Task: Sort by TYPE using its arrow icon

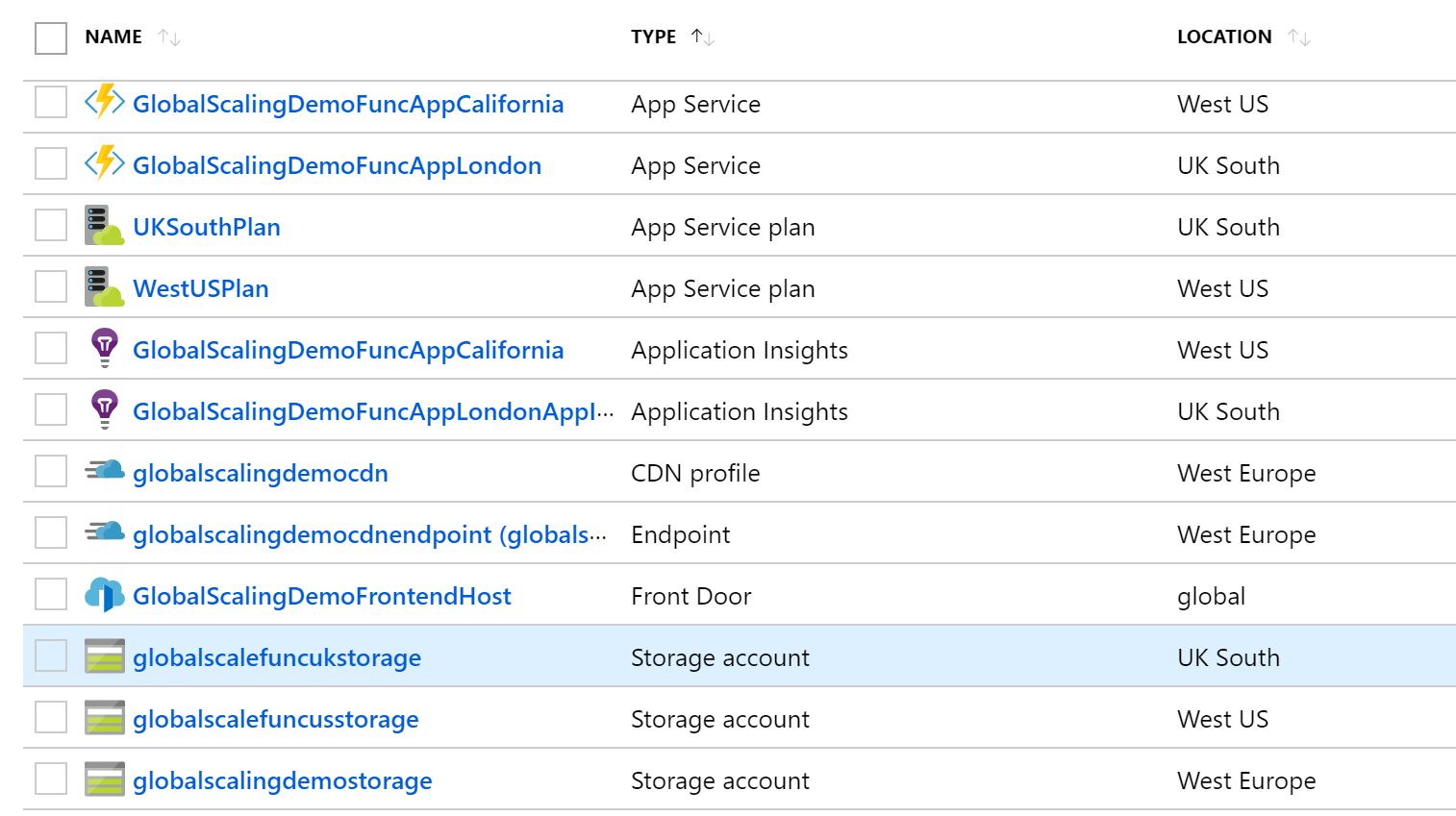Action: (x=703, y=37)
